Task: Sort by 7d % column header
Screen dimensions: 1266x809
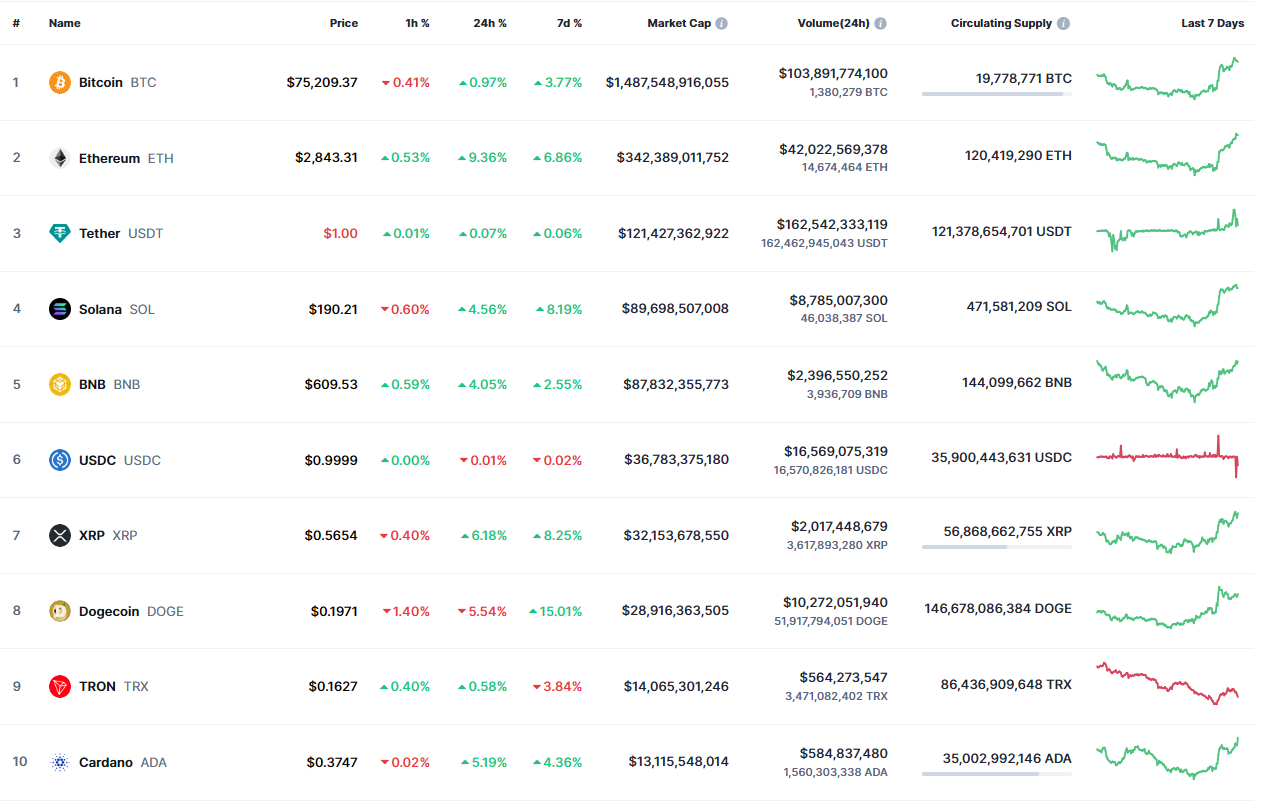Action: [x=570, y=23]
